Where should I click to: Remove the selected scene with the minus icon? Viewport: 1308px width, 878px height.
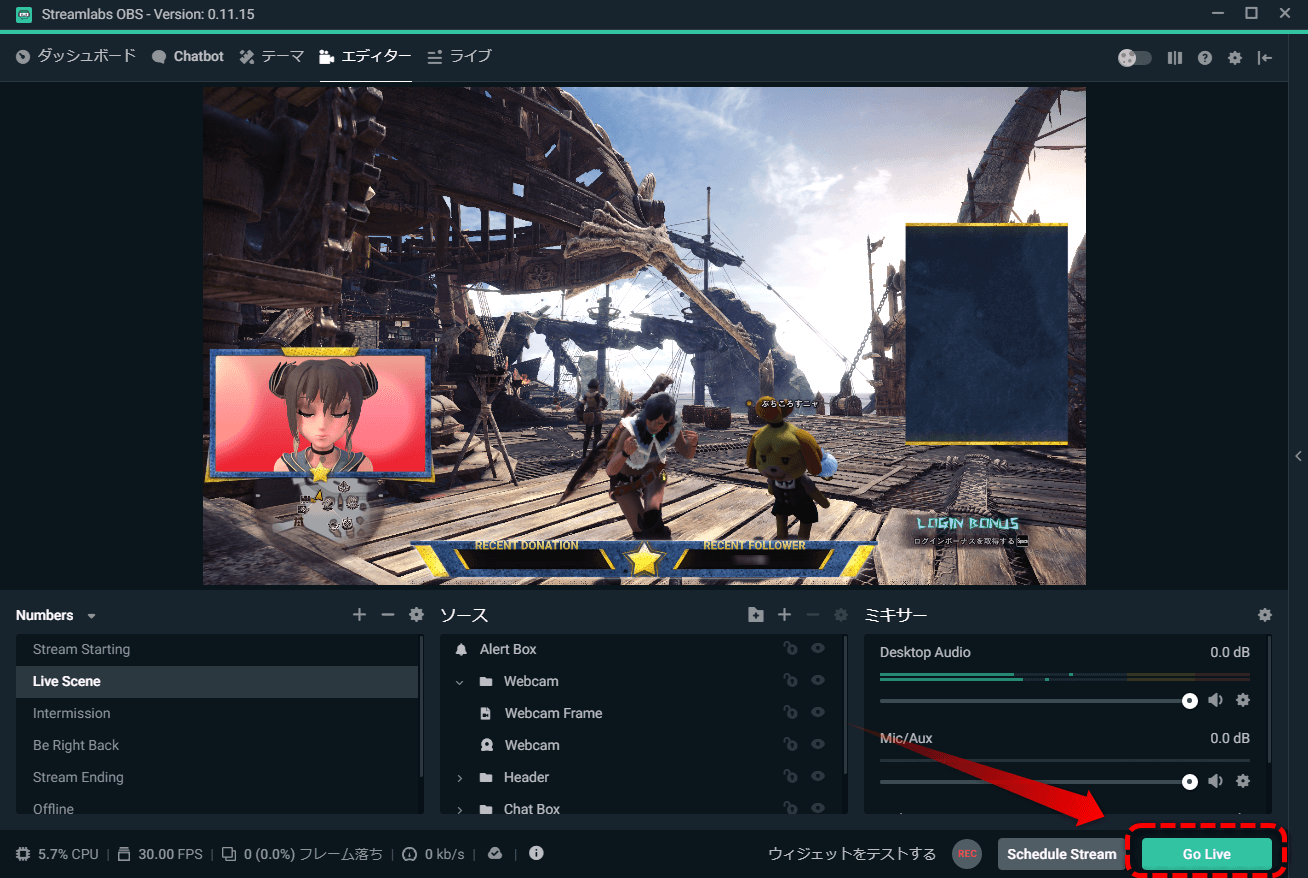388,615
